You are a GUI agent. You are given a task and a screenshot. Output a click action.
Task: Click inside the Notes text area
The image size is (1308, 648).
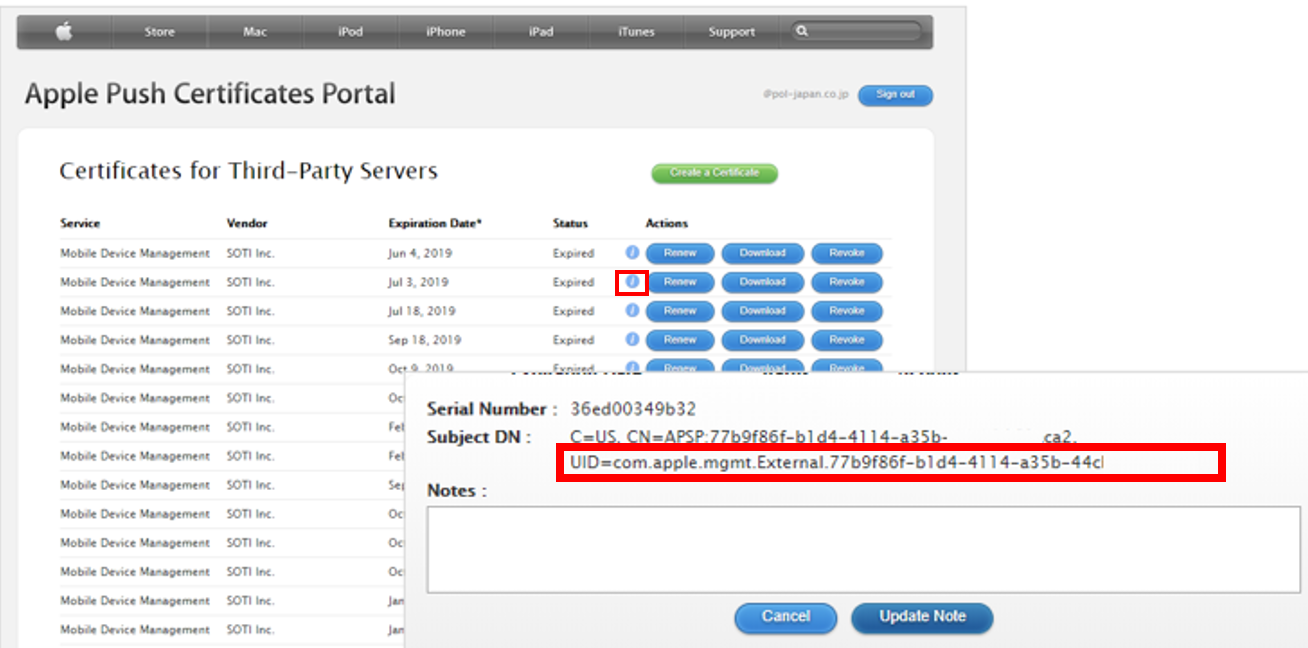point(864,550)
